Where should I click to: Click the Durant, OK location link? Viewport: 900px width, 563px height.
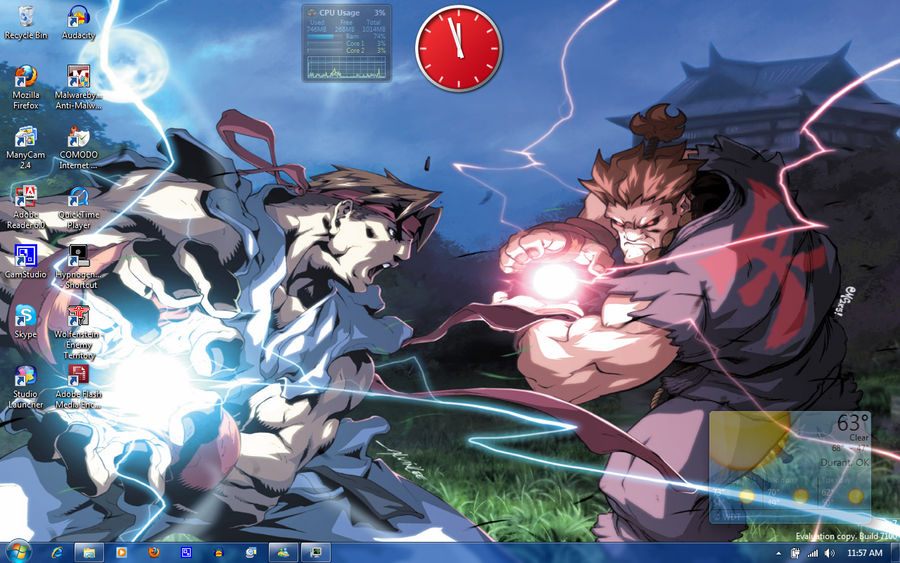(x=844, y=463)
